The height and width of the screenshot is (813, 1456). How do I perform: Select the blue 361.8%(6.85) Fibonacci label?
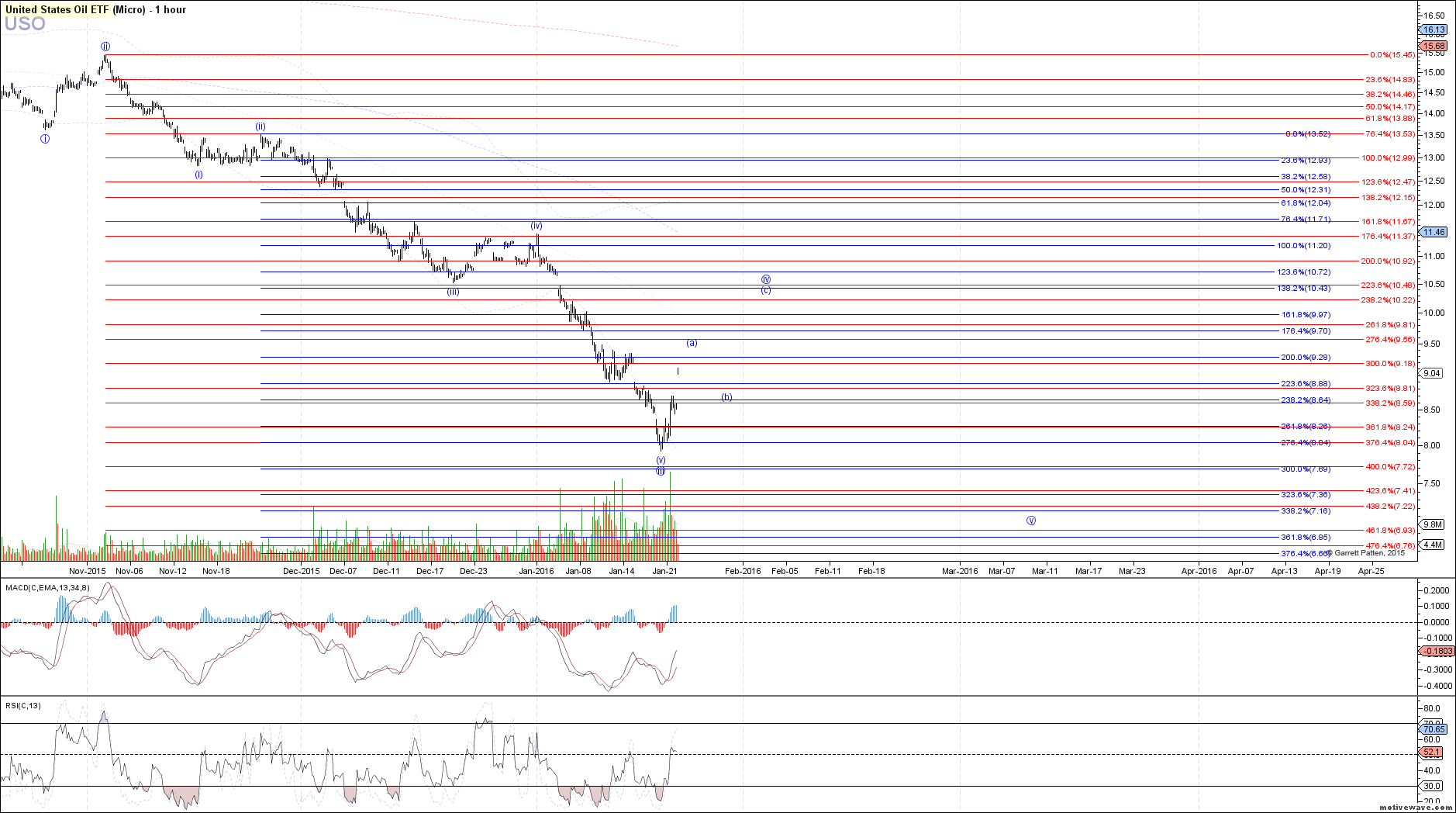click(1306, 538)
